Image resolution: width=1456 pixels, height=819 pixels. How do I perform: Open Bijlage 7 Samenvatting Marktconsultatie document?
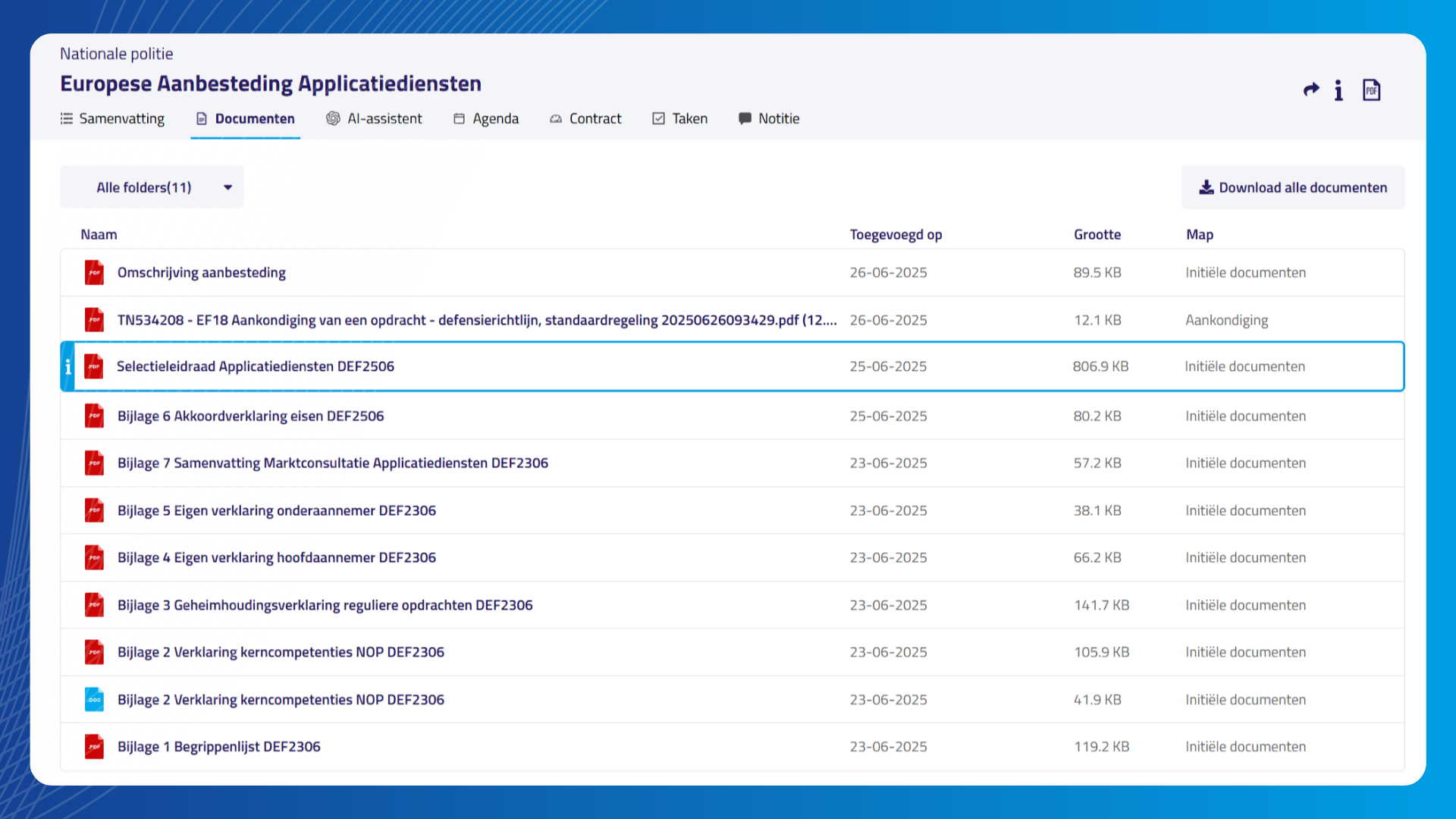click(x=333, y=463)
